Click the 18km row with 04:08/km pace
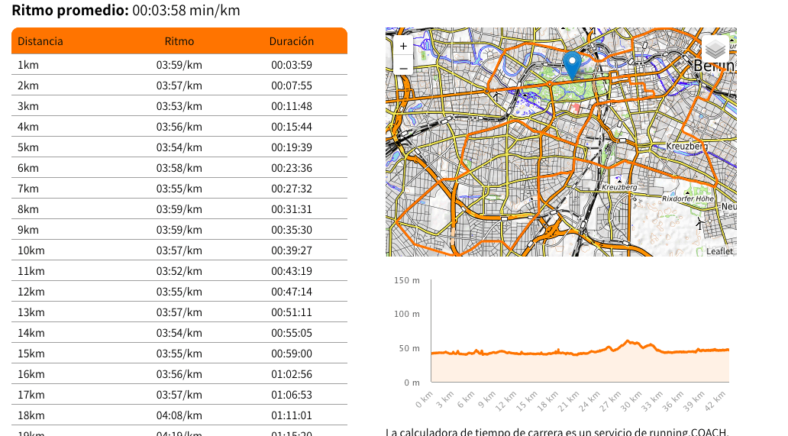The image size is (788, 436). pyautogui.click(x=180, y=415)
